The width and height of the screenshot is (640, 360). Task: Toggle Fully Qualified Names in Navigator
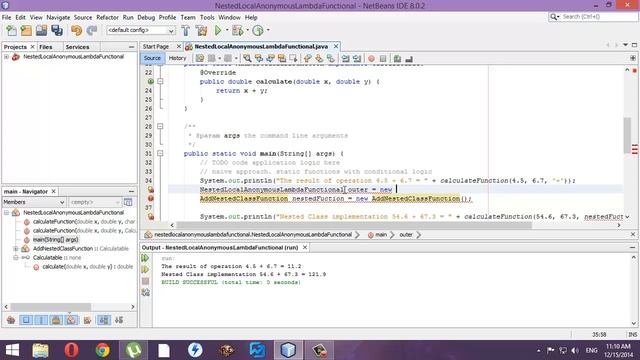point(87,320)
